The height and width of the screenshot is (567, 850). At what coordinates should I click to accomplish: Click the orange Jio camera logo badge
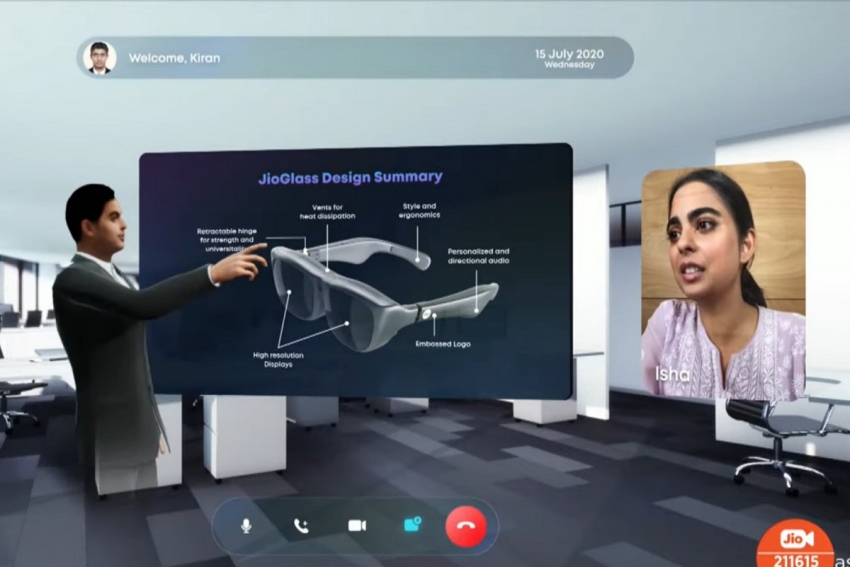click(x=795, y=544)
